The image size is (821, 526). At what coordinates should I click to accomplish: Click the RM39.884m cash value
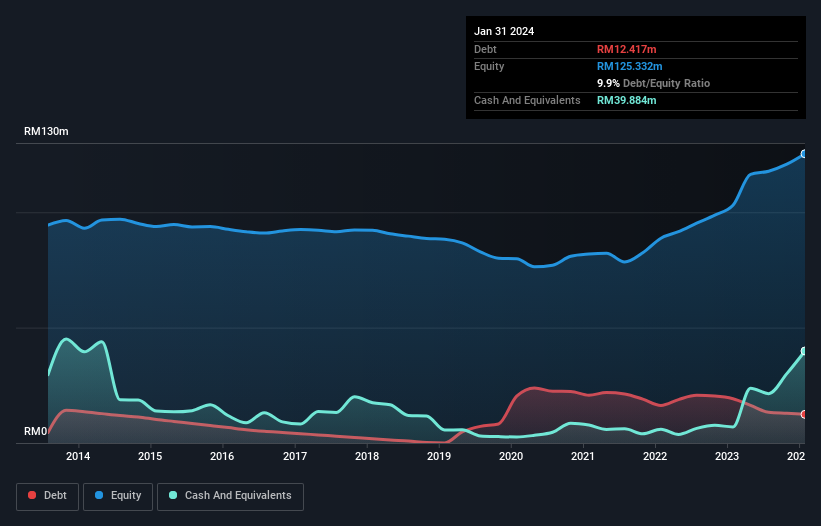(626, 100)
